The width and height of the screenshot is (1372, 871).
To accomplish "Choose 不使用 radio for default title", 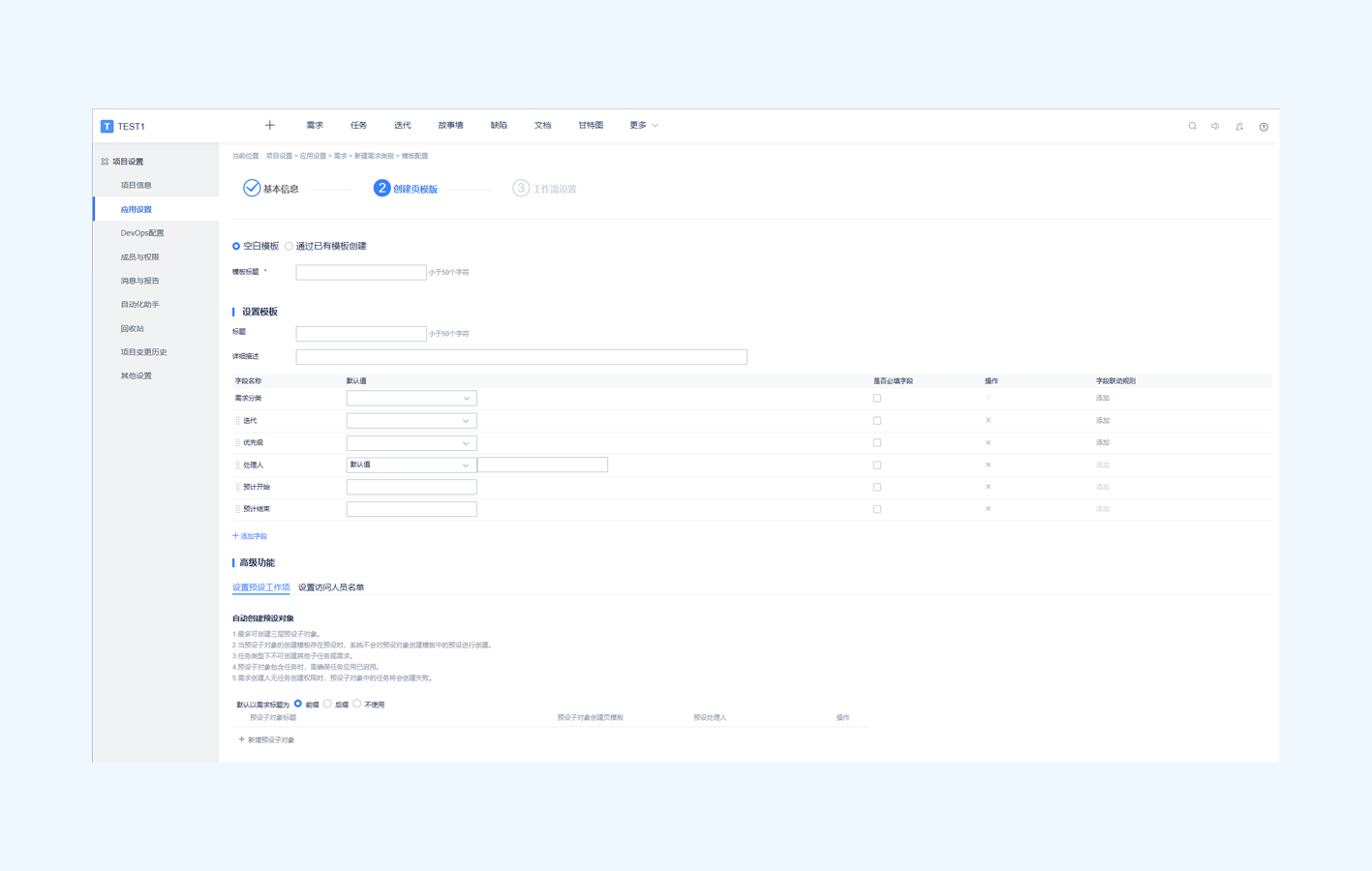I will pos(357,704).
